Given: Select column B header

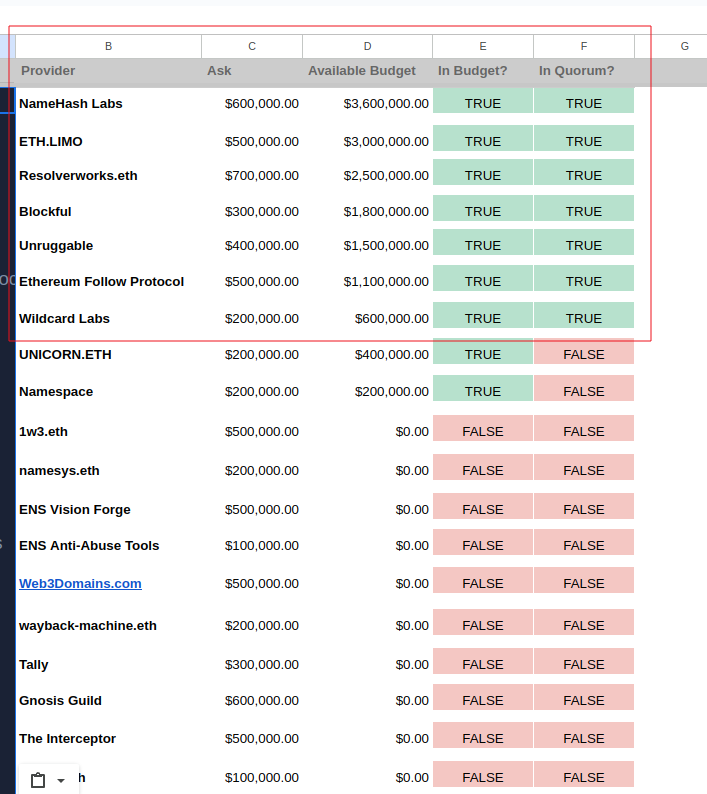Looking at the screenshot, I should click(x=108, y=46).
